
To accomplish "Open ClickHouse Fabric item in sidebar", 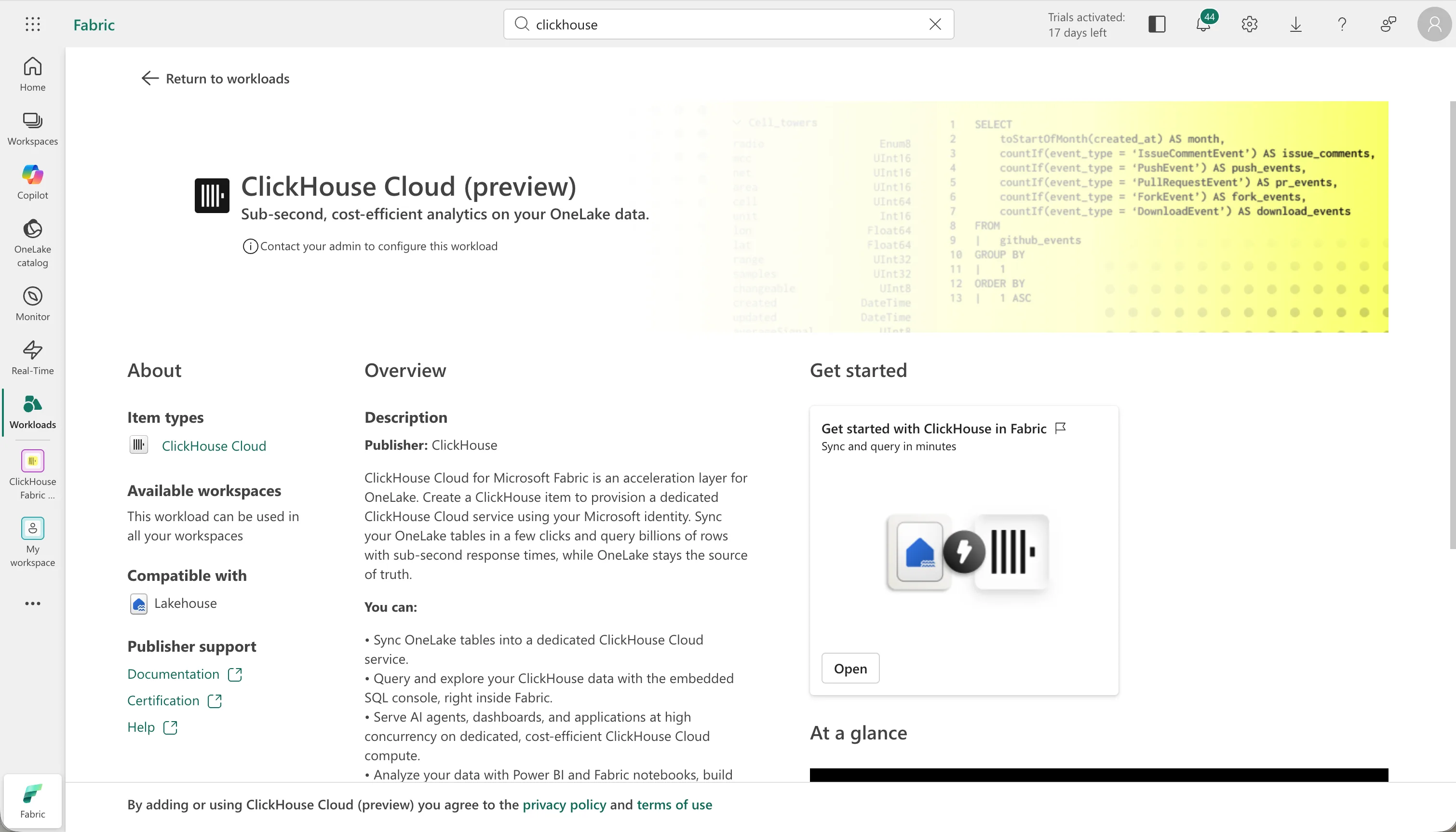I will 33,474.
